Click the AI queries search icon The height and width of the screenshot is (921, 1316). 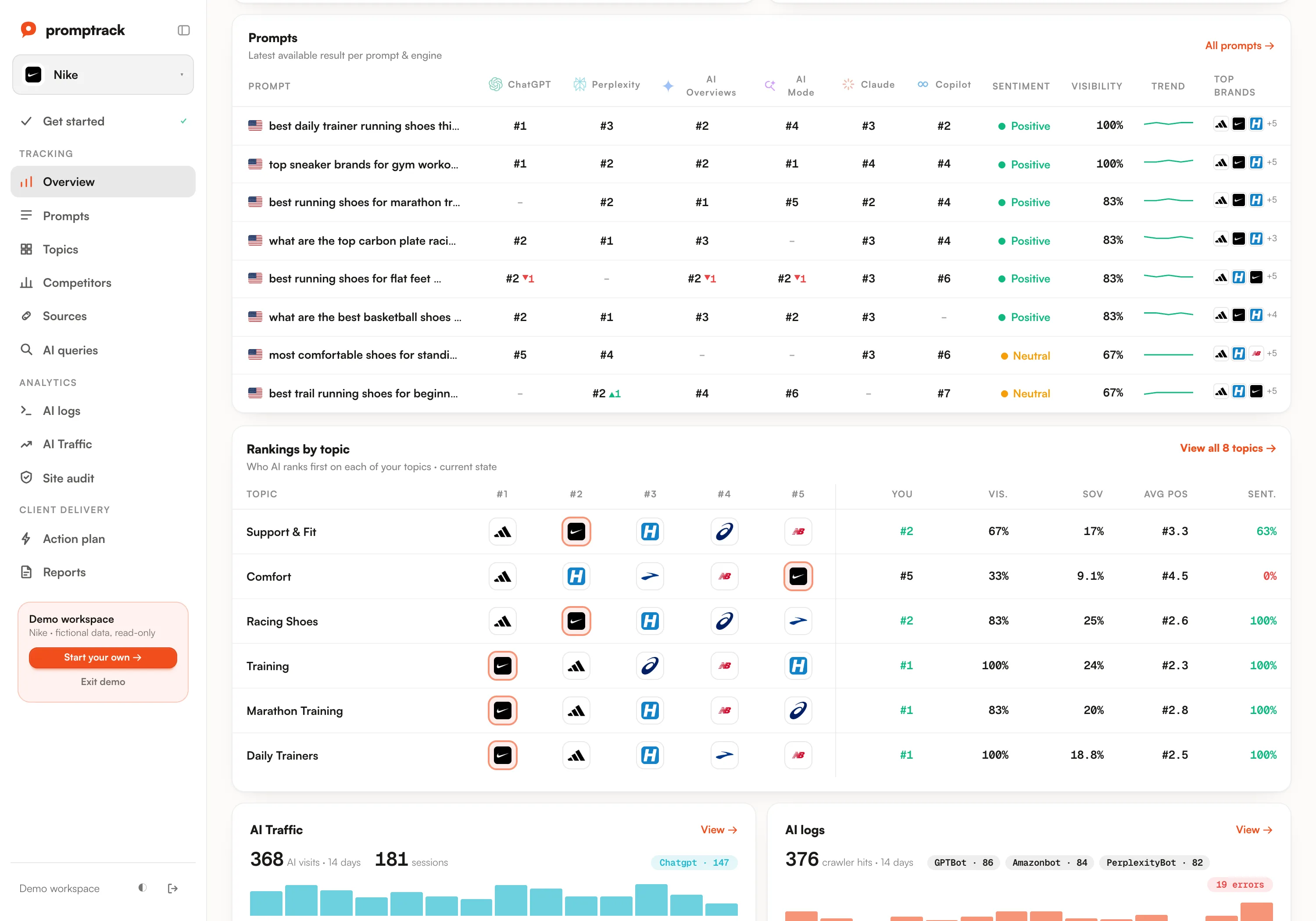[26, 350]
